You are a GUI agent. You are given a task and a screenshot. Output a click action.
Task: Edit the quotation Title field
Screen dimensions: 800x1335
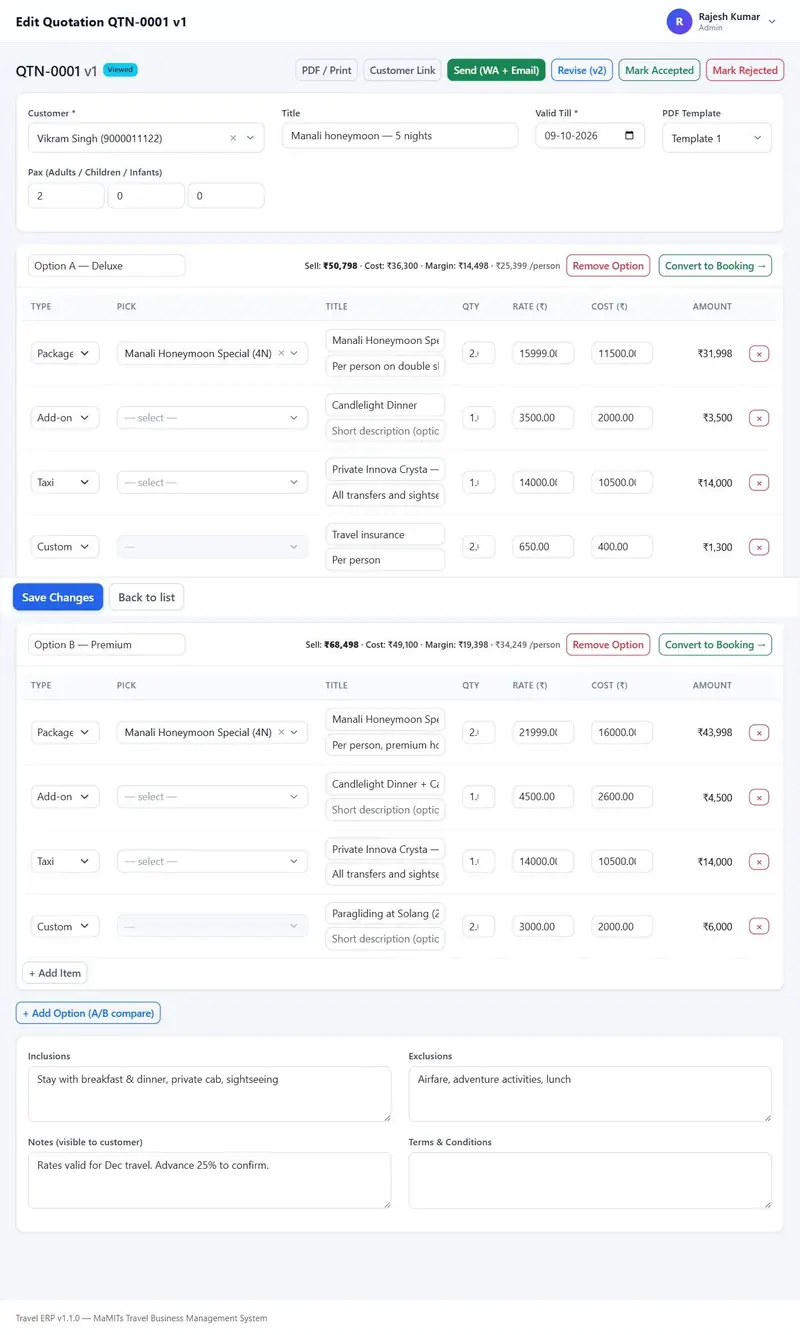pyautogui.click(x=400, y=135)
